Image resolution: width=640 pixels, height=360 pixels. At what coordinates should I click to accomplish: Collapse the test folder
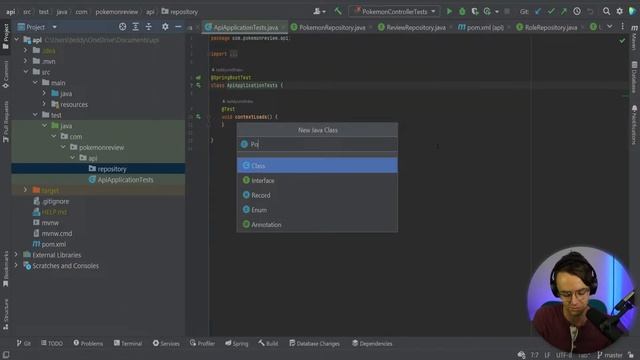(35, 115)
